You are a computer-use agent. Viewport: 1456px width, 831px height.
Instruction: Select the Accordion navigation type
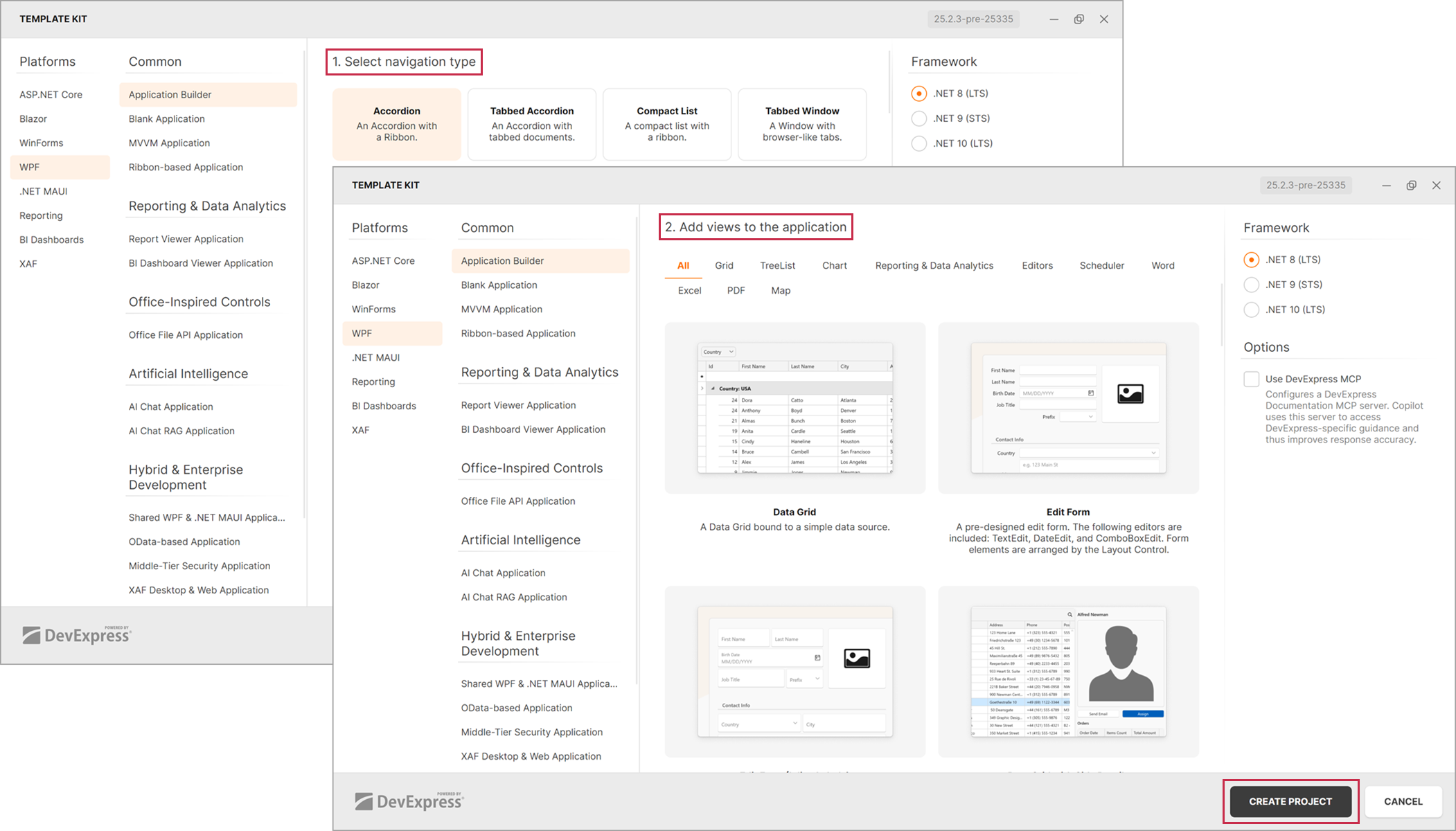pos(396,125)
